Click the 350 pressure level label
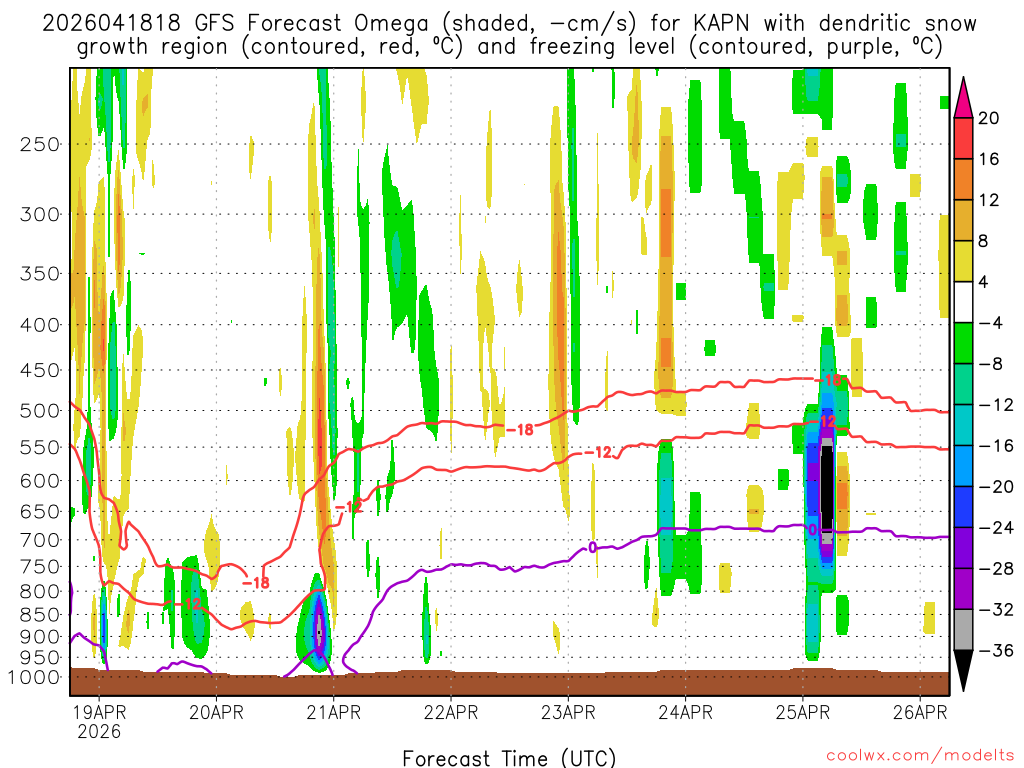1024x768 pixels. coord(40,273)
